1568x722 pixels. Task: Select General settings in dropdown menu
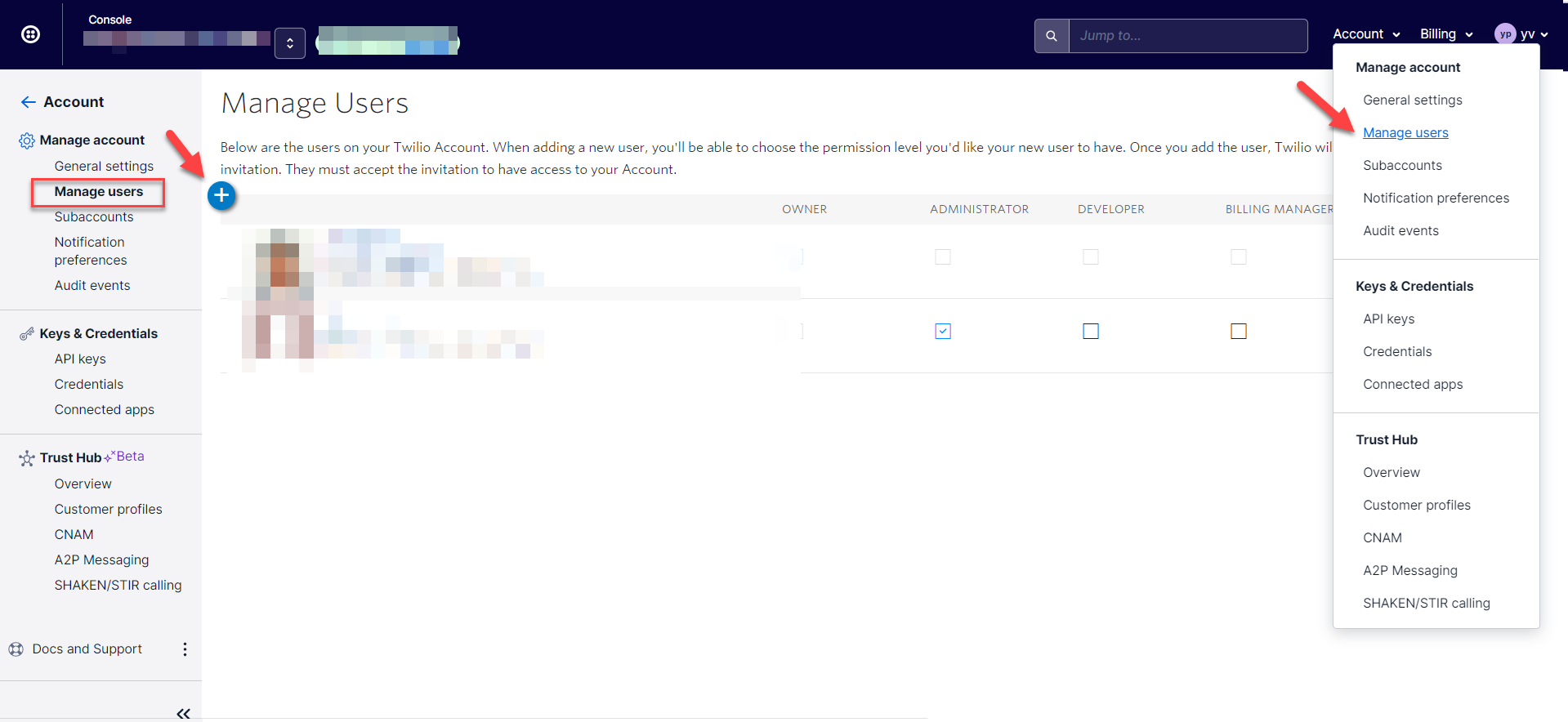pyautogui.click(x=1413, y=100)
